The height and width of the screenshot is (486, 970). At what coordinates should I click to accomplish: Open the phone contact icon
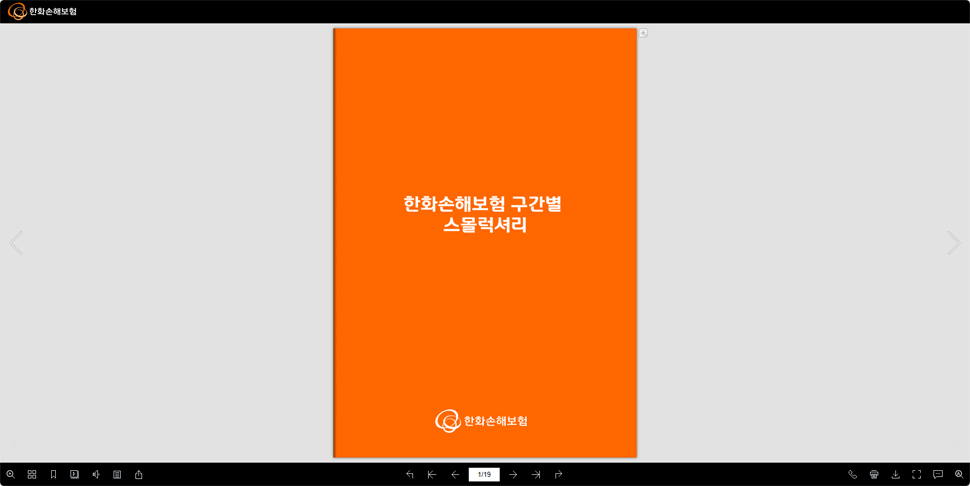[x=853, y=474]
